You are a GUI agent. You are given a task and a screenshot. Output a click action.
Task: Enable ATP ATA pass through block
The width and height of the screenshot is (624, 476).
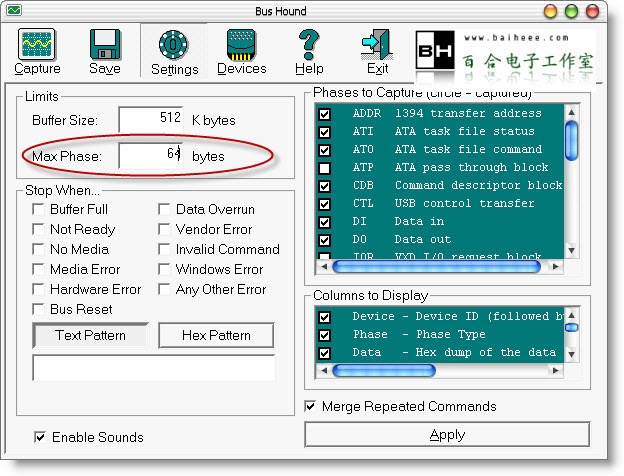[325, 168]
